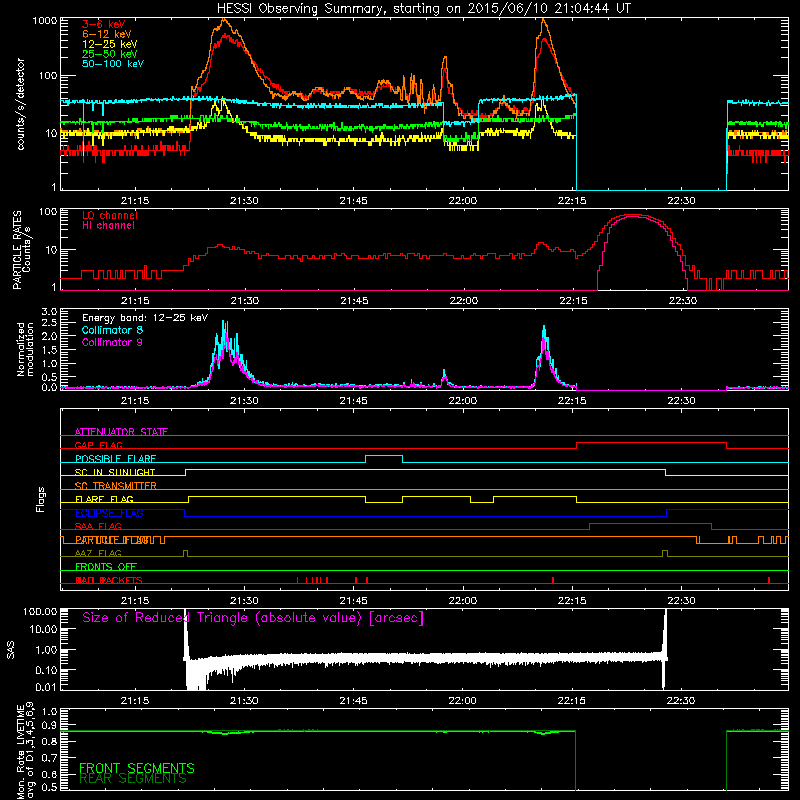
Task: Click the vertical 'Flags' axis label
Action: [41, 499]
